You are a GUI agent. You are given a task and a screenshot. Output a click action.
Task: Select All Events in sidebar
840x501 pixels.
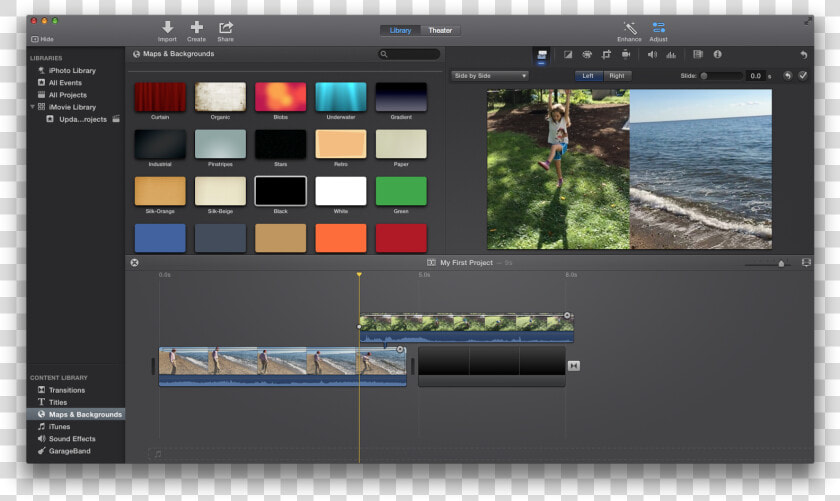[65, 83]
